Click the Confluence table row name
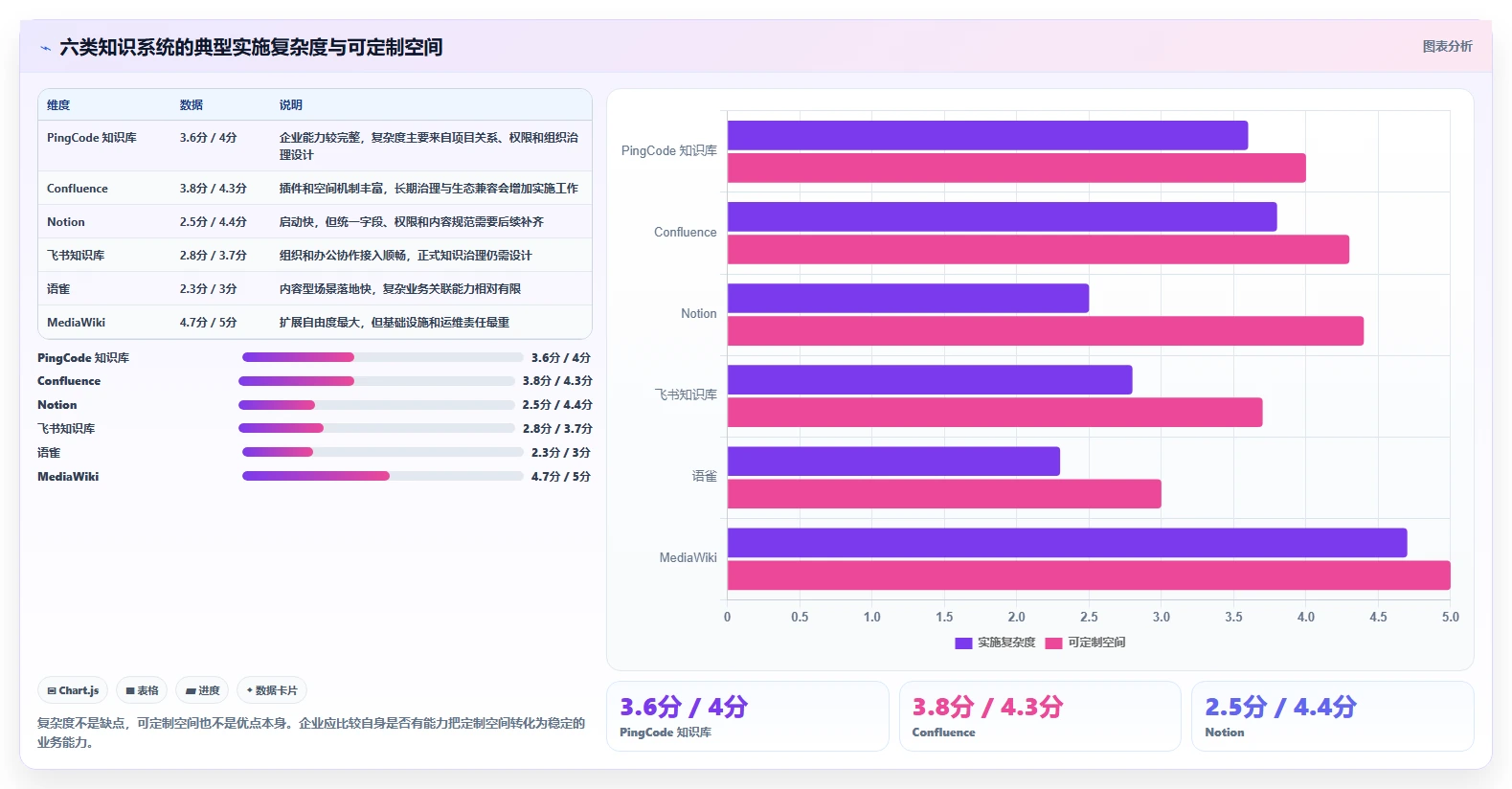1512x789 pixels. point(78,189)
